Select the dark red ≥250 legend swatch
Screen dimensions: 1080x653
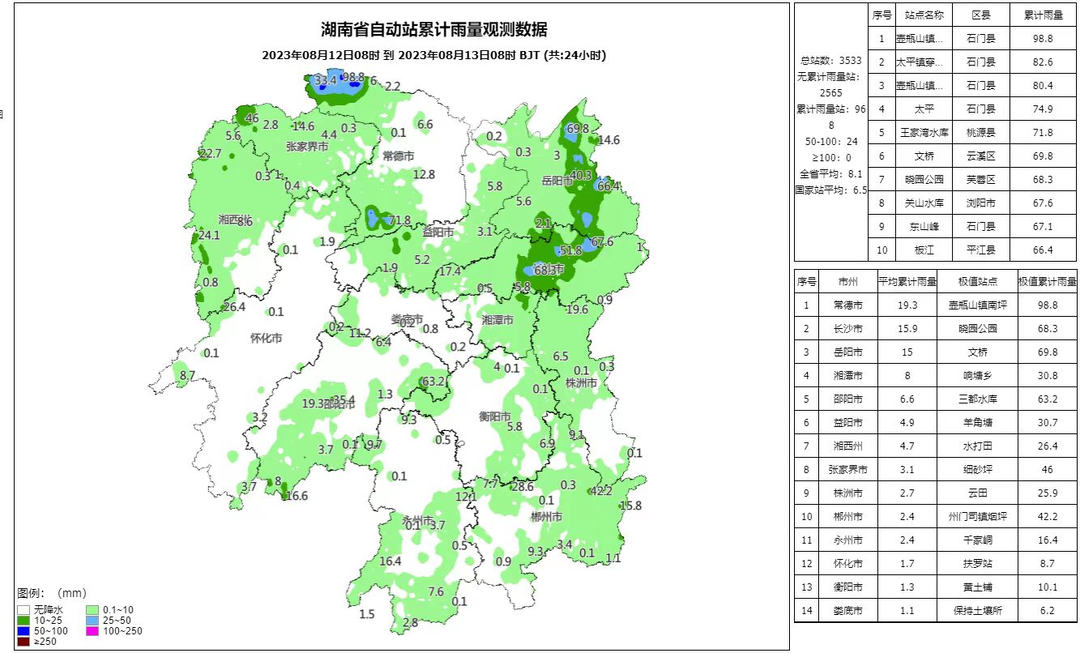(x=24, y=642)
